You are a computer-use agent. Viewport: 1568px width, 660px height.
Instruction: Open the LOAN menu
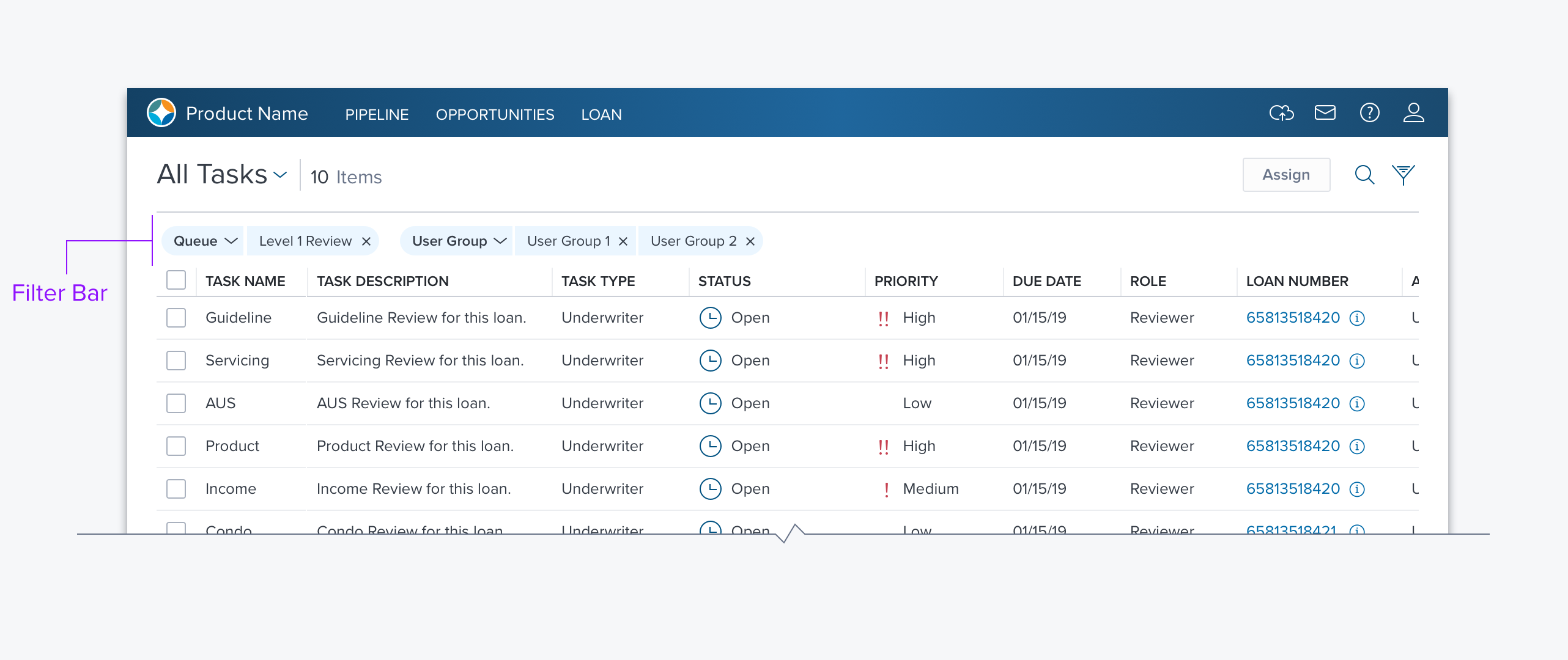601,115
